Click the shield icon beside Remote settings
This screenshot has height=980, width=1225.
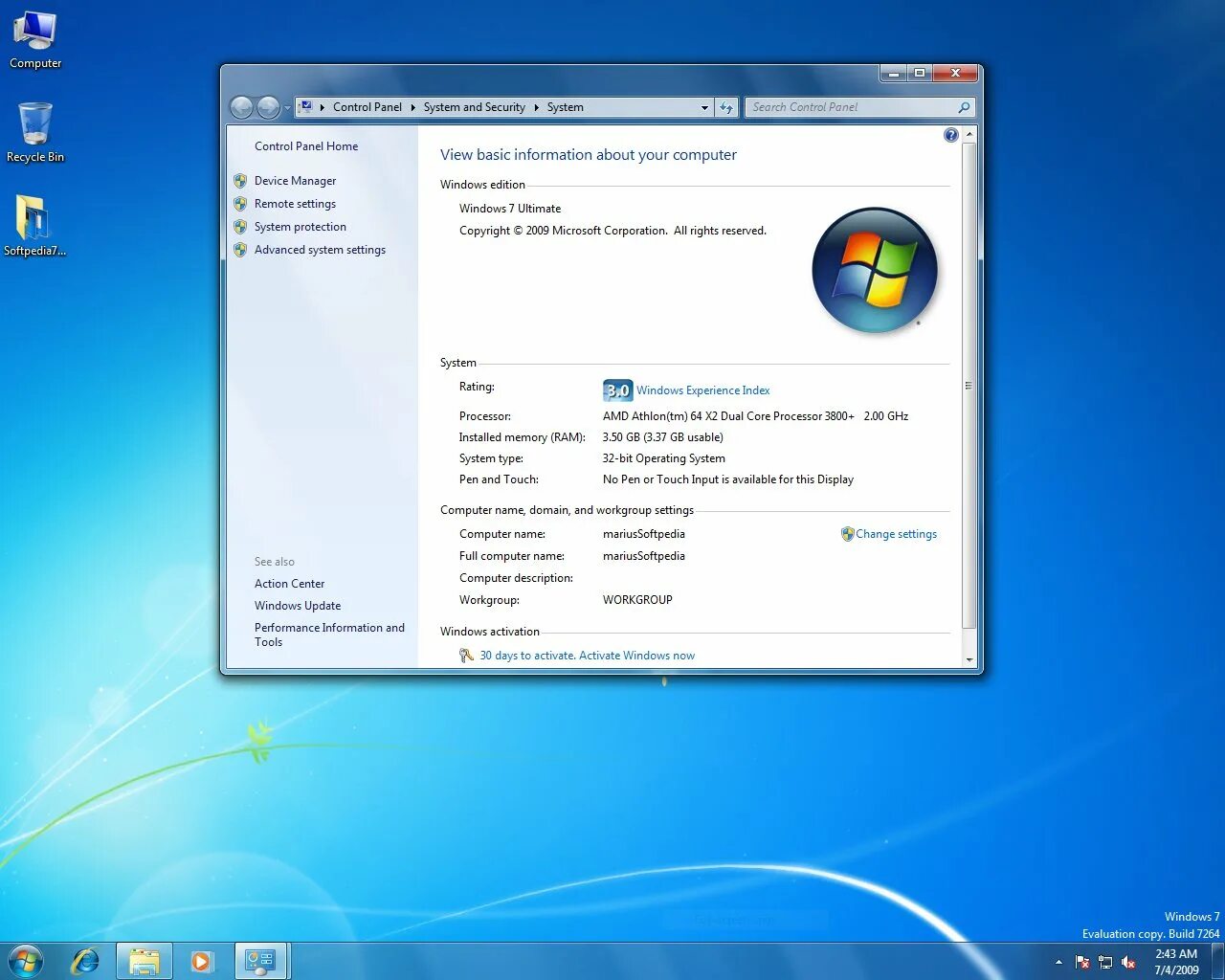[240, 204]
